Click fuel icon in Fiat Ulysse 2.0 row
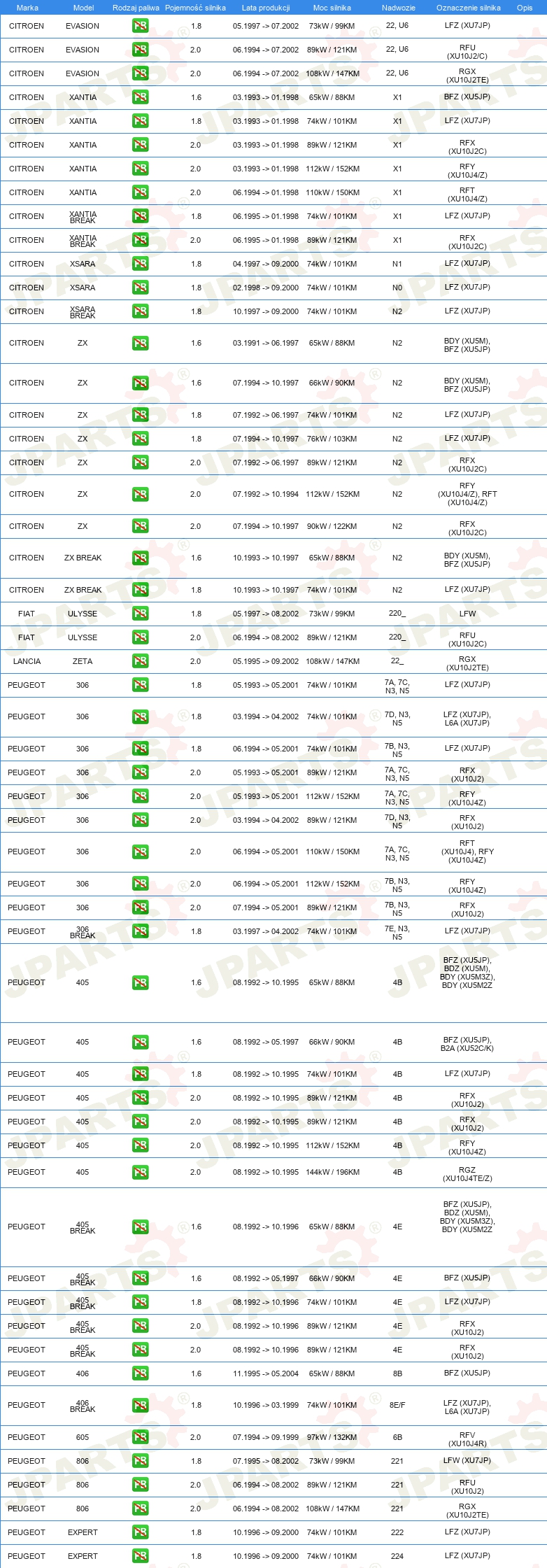 coord(140,637)
